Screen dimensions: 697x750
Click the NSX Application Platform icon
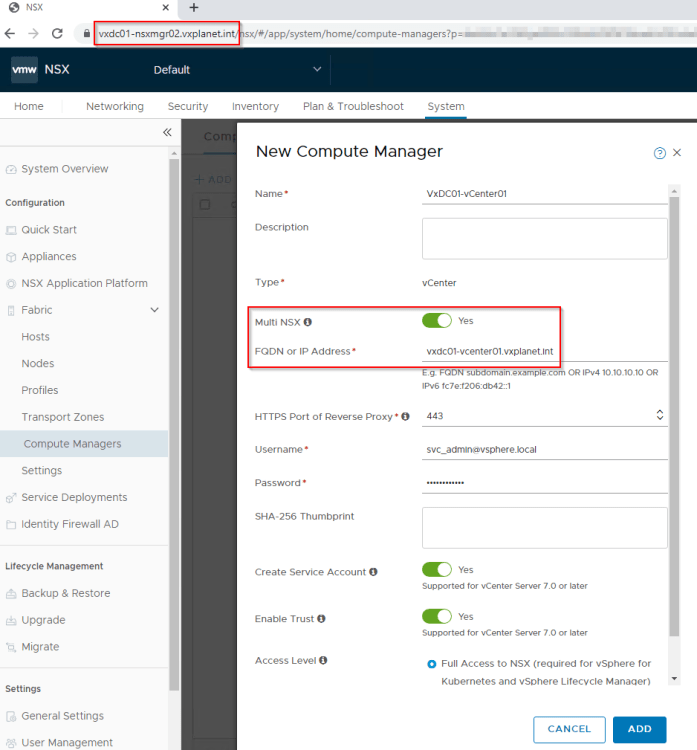pos(11,284)
